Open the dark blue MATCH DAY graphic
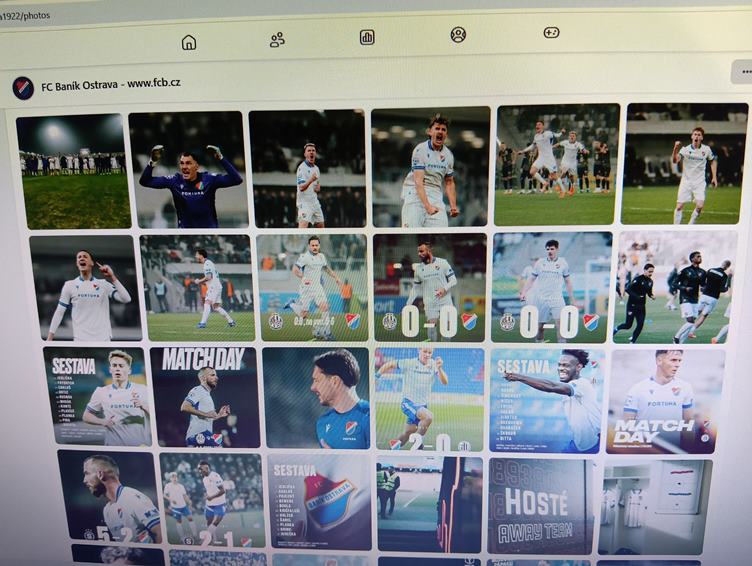The image size is (752, 566). tap(205, 397)
